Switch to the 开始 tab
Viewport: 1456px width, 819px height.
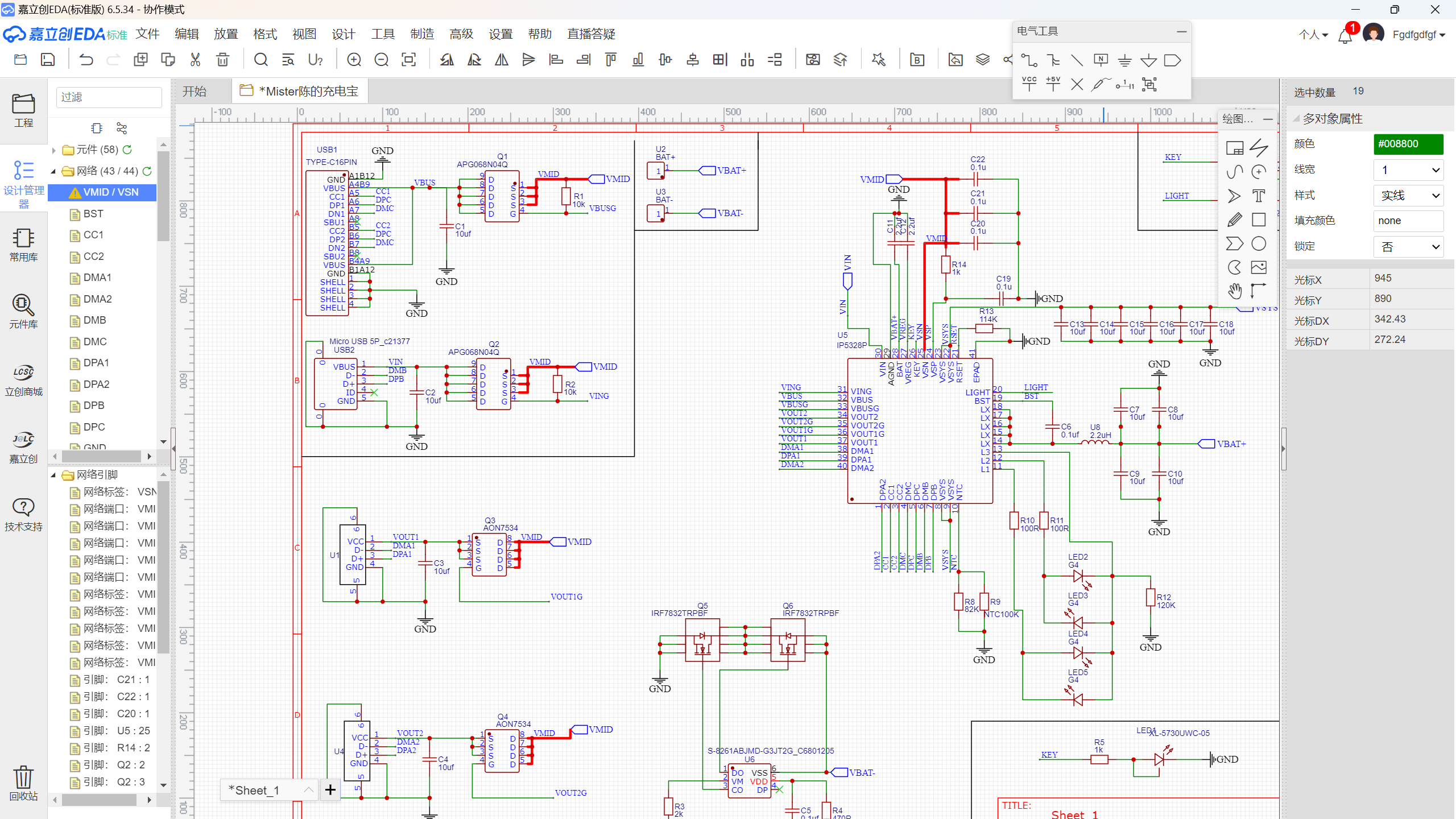point(195,92)
